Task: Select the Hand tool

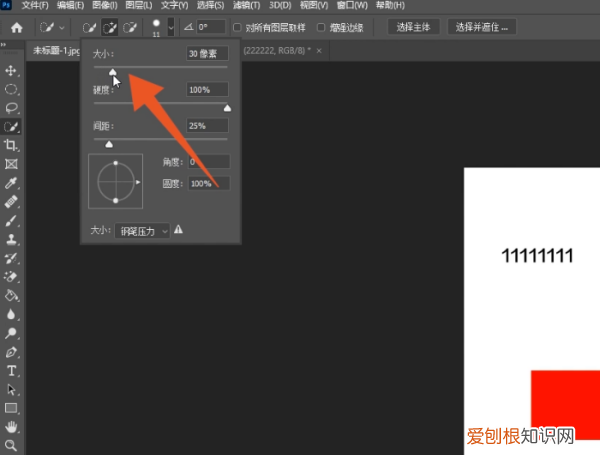Action: 11,427
